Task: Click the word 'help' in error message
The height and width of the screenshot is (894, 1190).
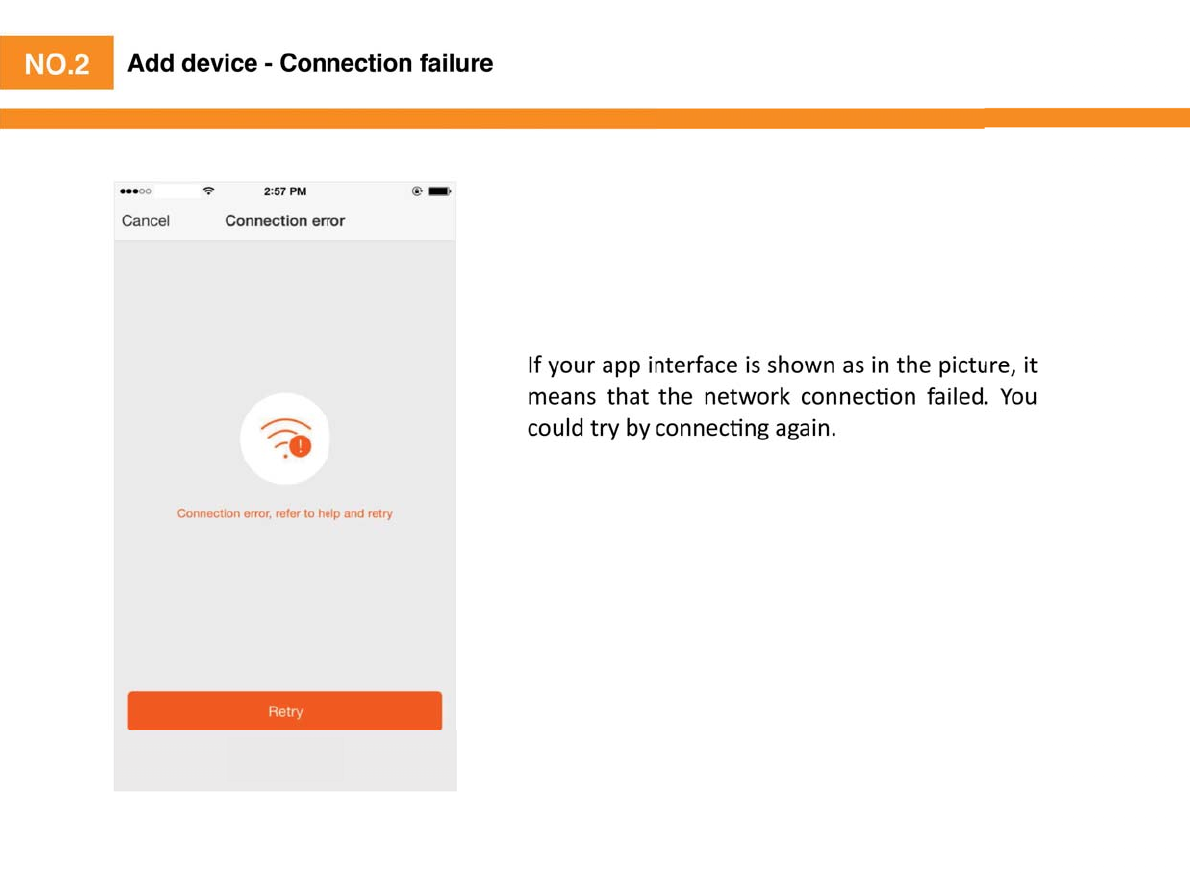Action: click(329, 514)
